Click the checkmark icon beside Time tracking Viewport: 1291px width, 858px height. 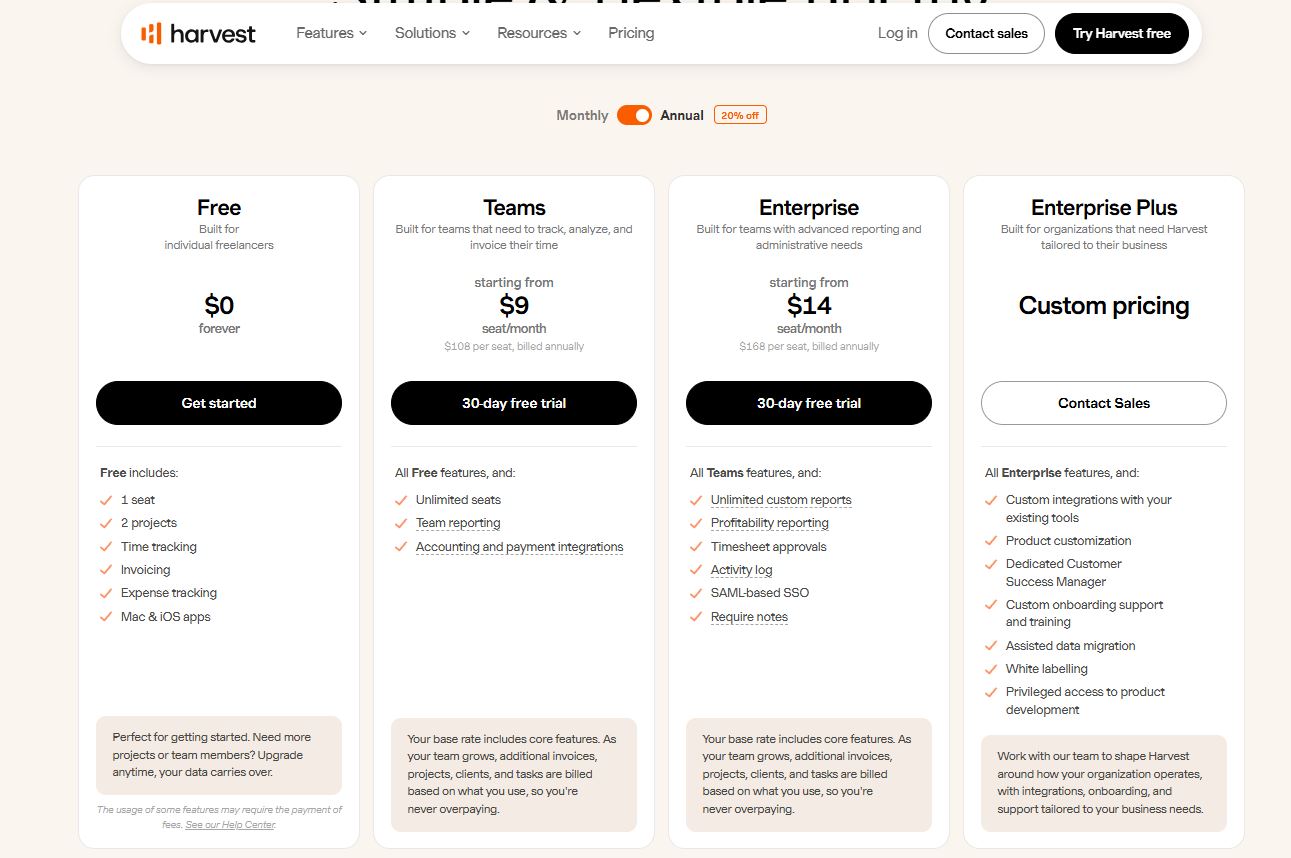106,547
